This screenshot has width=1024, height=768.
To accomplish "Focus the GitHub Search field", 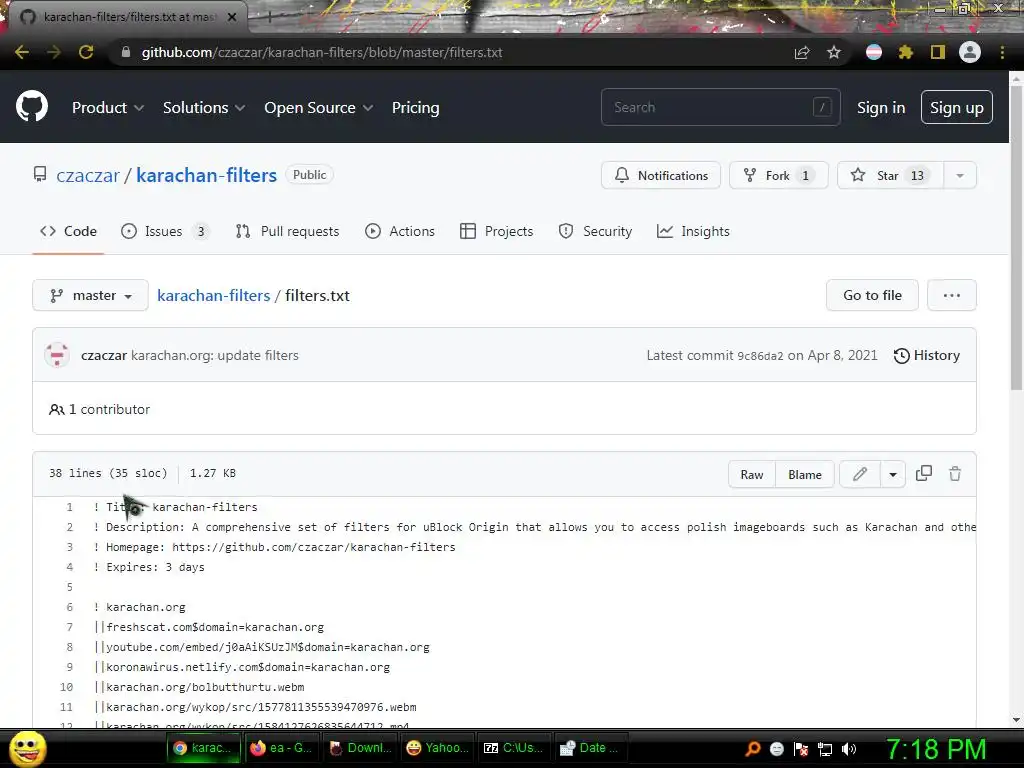I will pyautogui.click(x=720, y=107).
